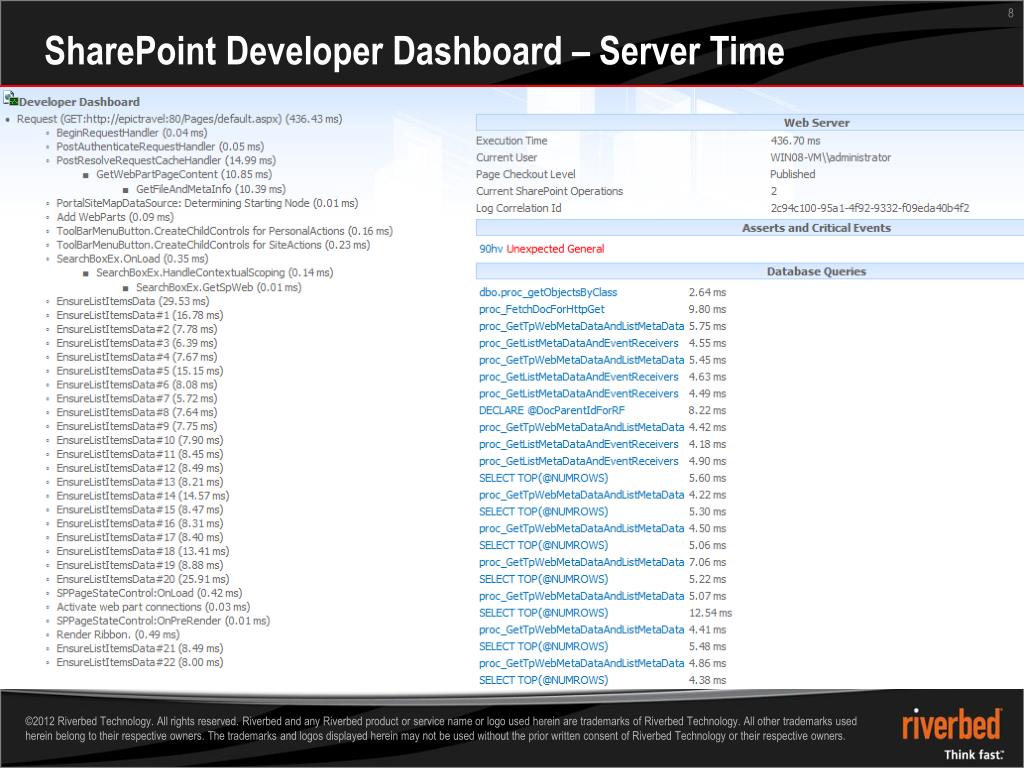Click the Developer Dashboard heading text

79,102
